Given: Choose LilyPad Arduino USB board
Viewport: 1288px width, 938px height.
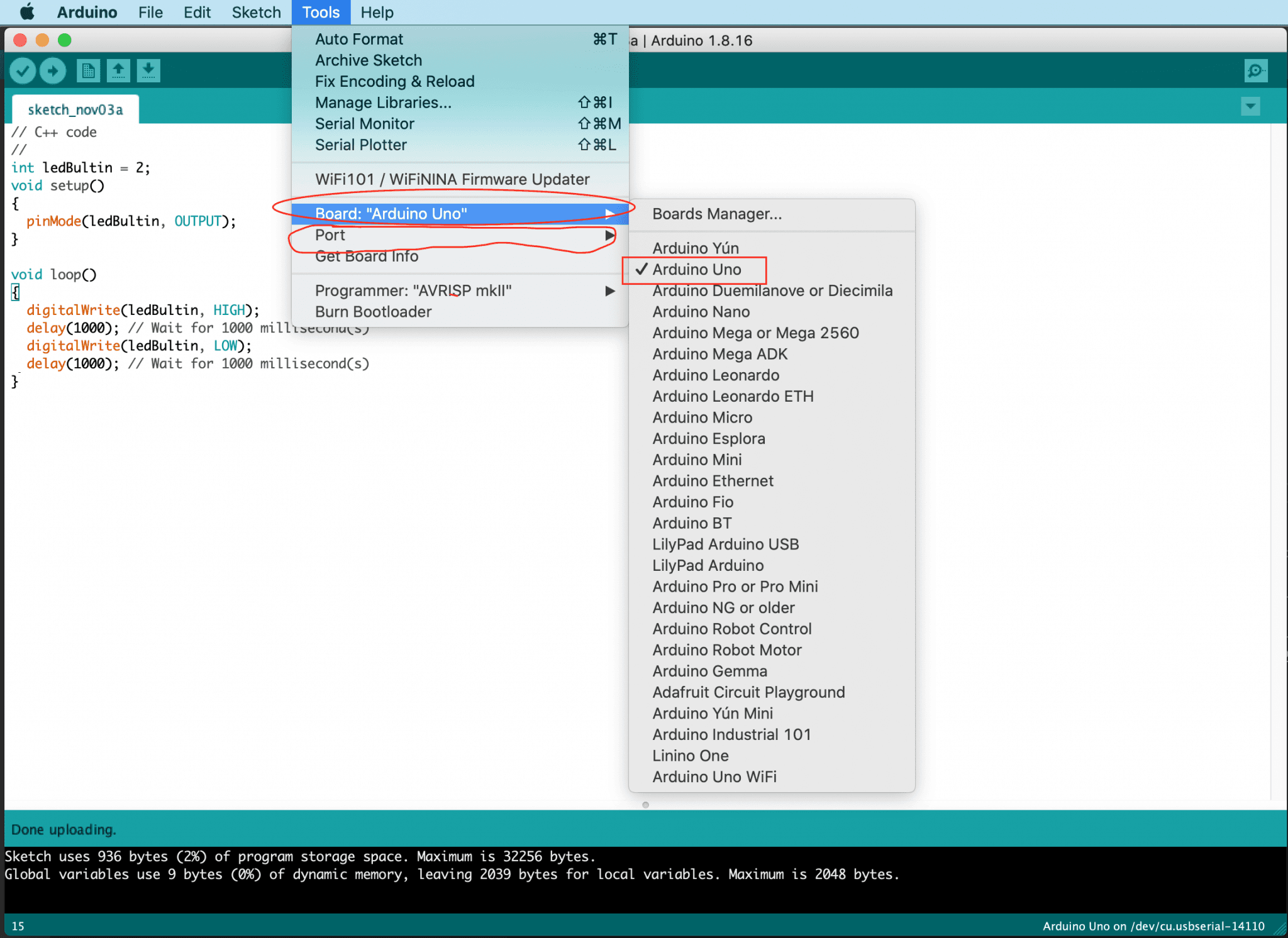Looking at the screenshot, I should tap(772, 544).
